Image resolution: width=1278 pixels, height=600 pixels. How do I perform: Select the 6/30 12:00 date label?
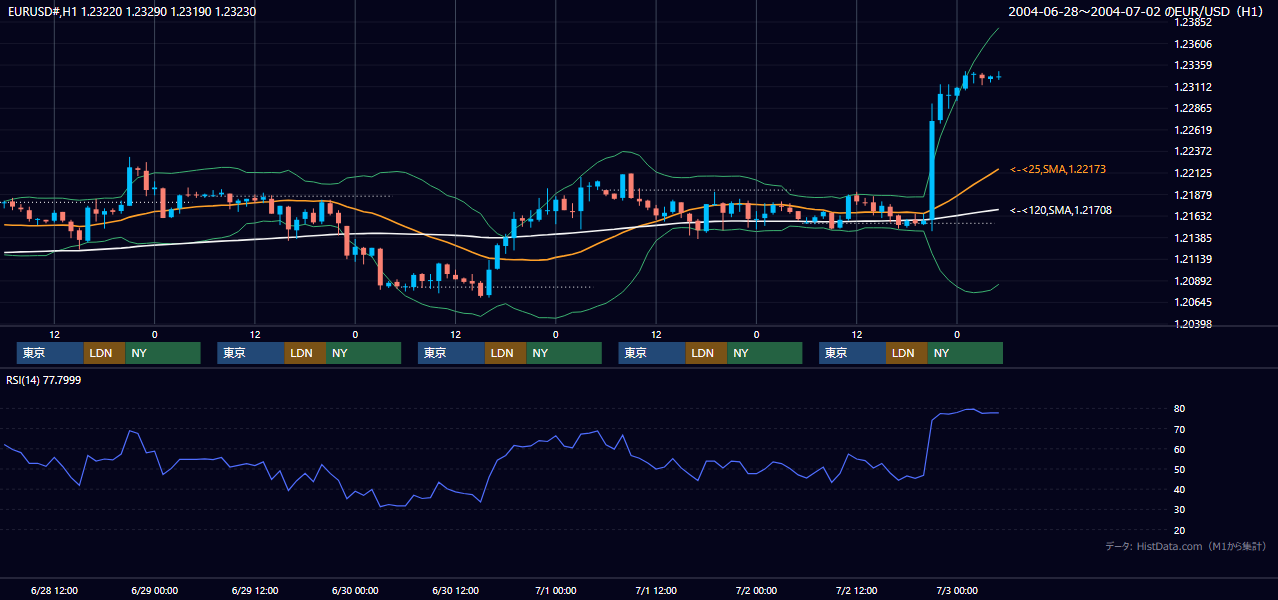(x=456, y=591)
